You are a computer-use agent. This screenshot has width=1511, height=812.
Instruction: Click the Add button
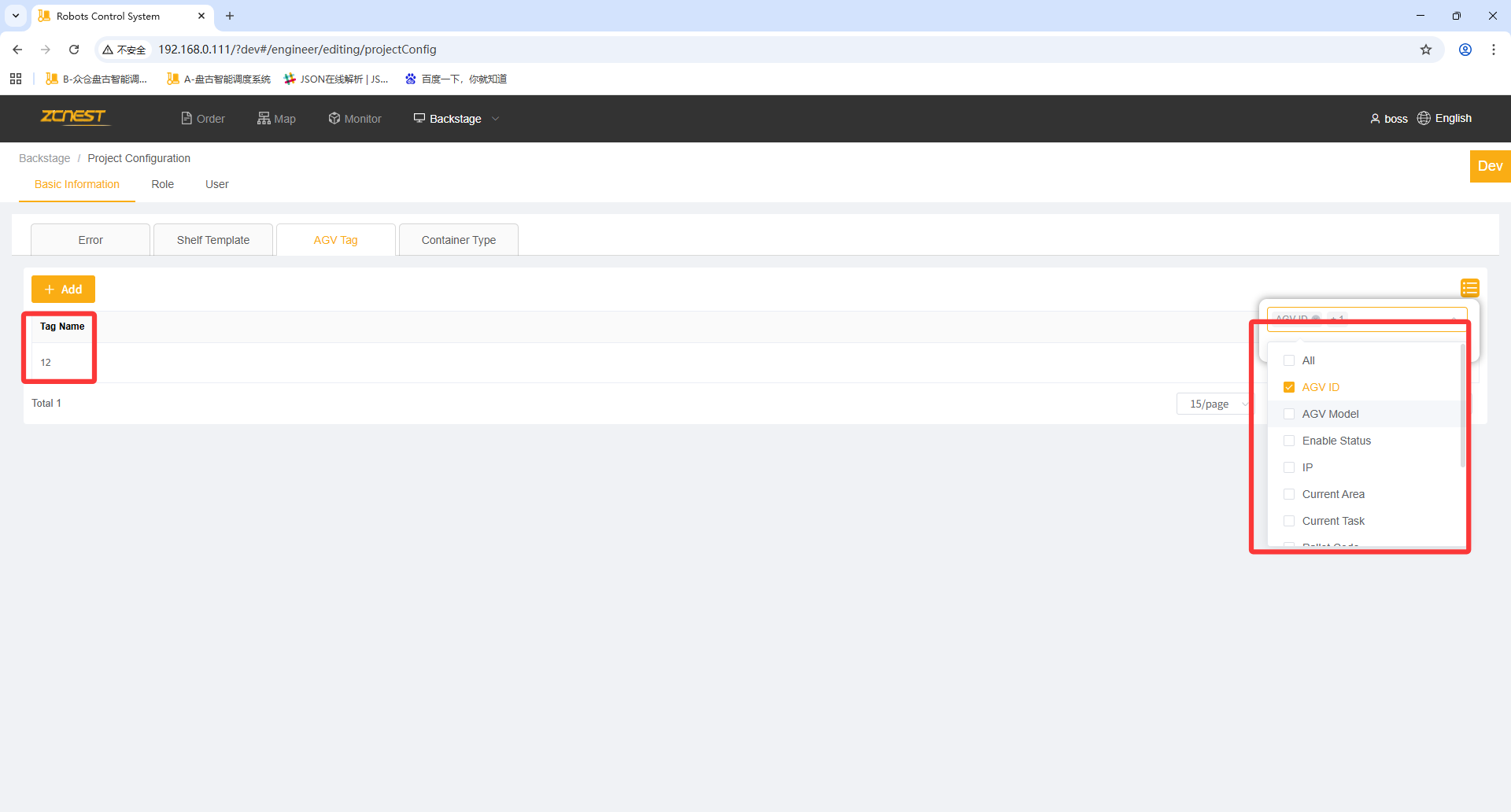point(63,290)
